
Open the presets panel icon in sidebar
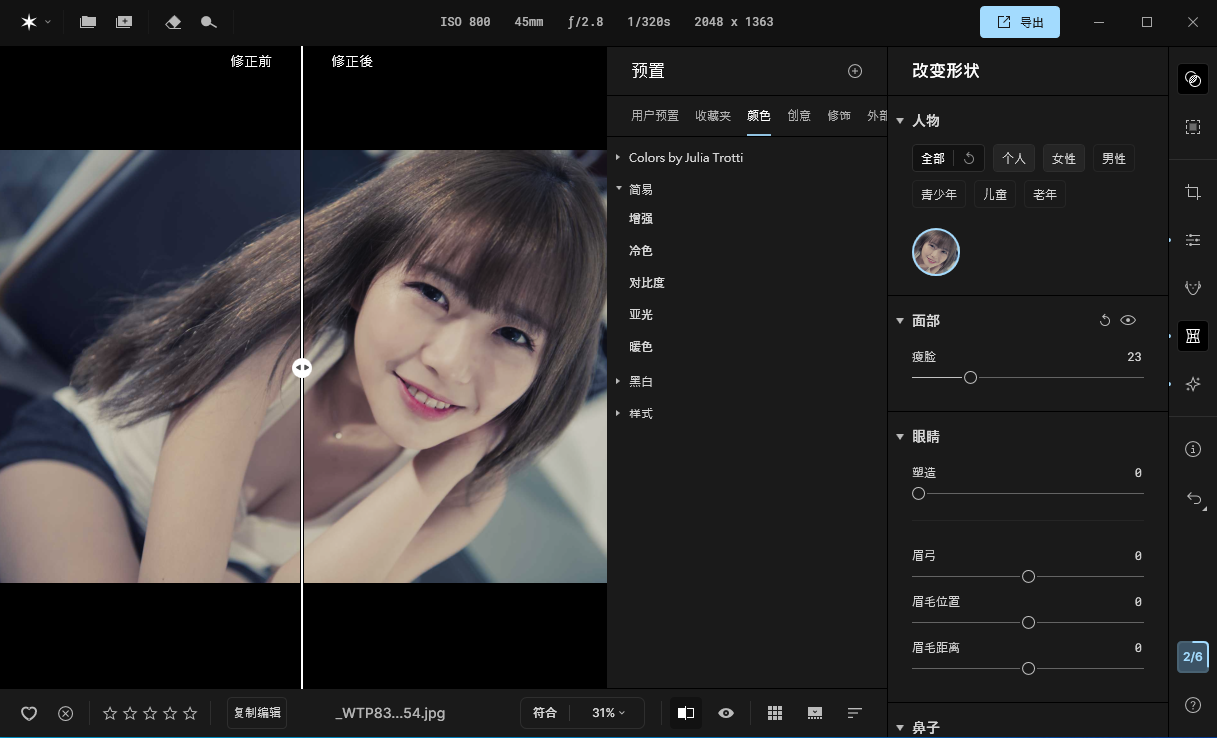point(1192,78)
